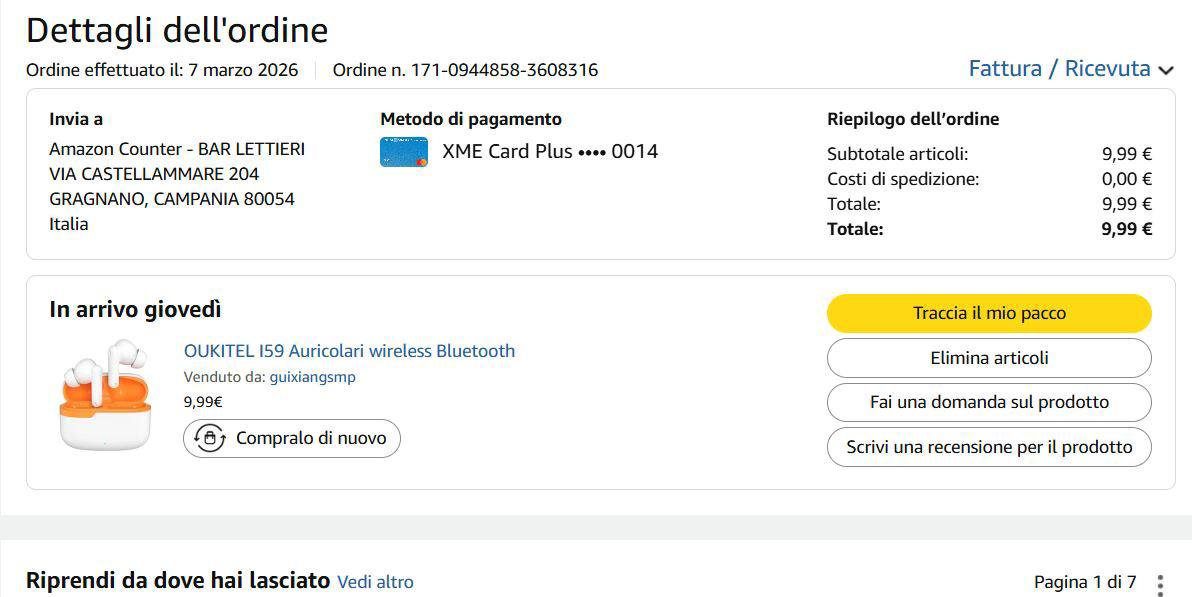The height and width of the screenshot is (597, 1192).
Task: Choose Scrivi una recensione per il prodotto
Action: tap(989, 447)
